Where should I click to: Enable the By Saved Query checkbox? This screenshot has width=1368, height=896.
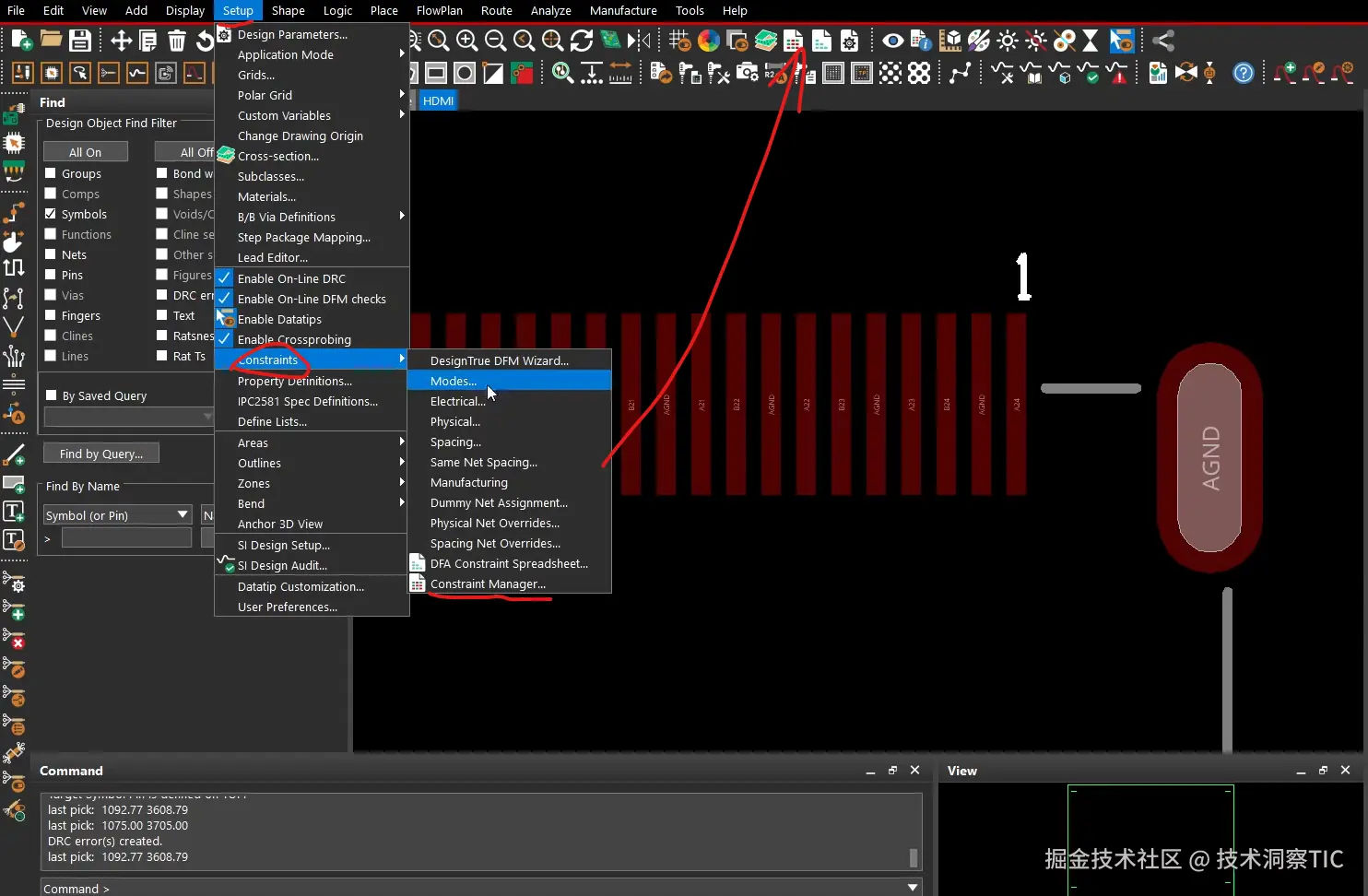click(x=52, y=395)
